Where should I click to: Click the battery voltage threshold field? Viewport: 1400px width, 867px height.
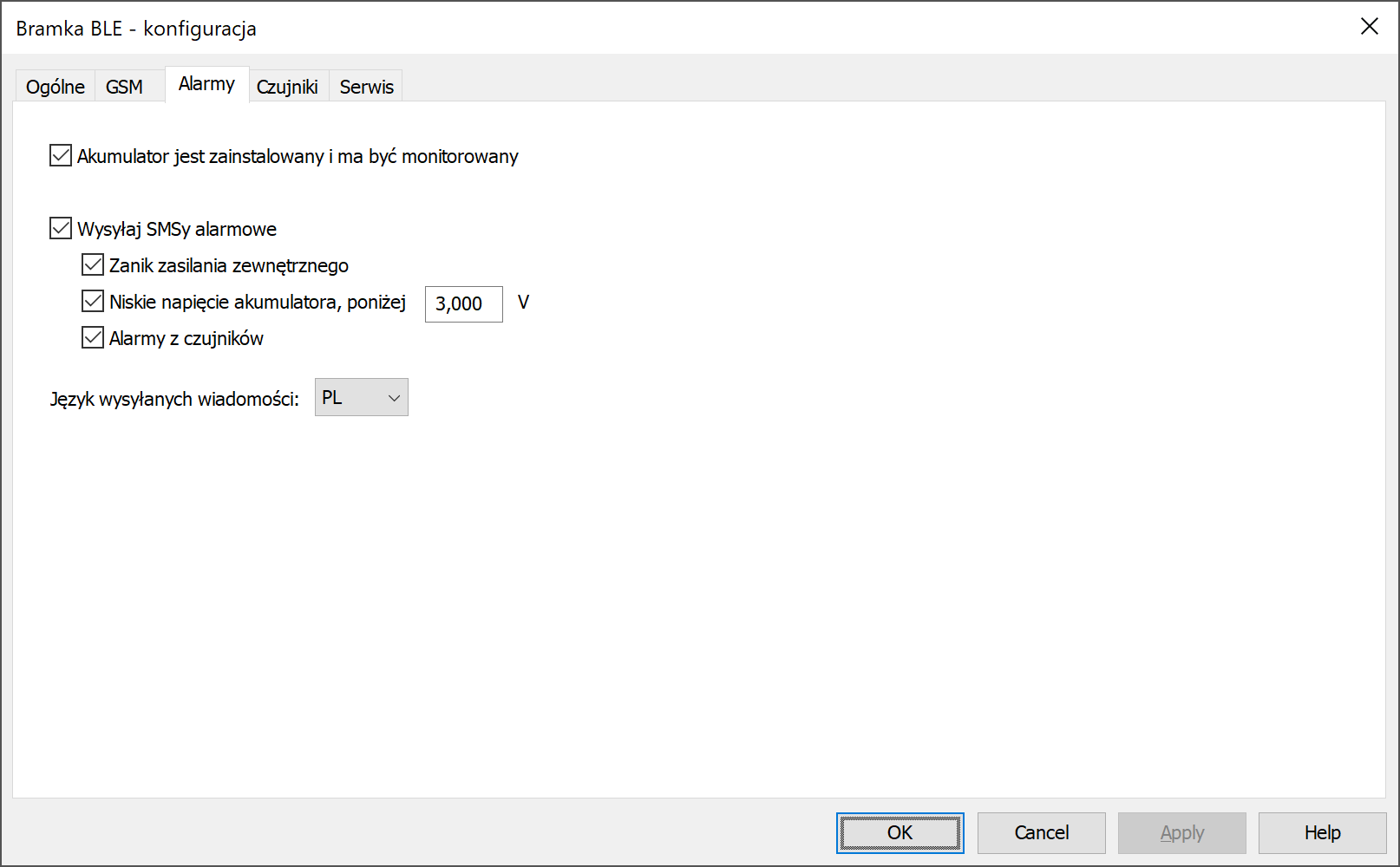click(464, 304)
